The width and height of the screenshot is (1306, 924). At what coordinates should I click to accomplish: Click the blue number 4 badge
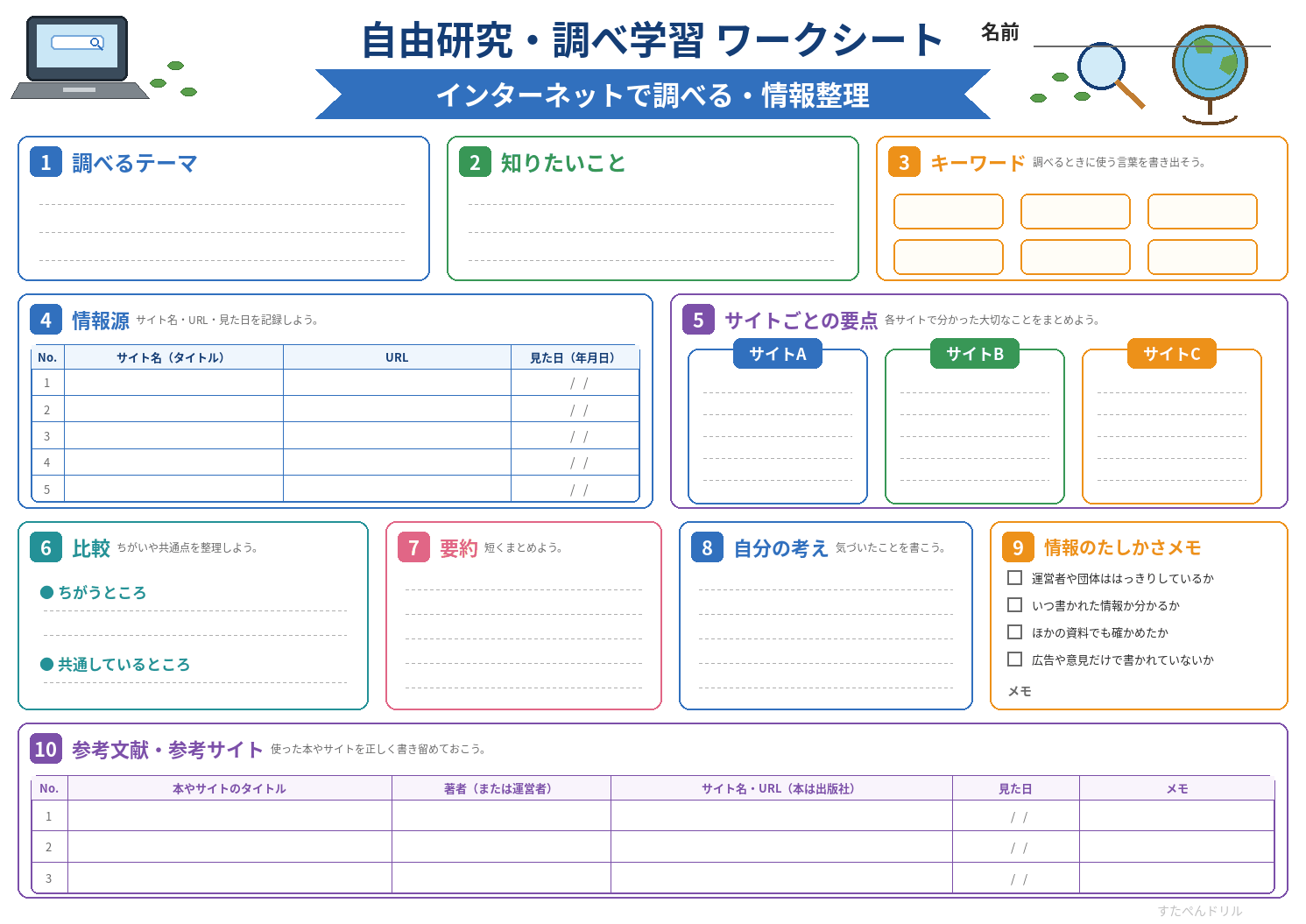click(46, 320)
